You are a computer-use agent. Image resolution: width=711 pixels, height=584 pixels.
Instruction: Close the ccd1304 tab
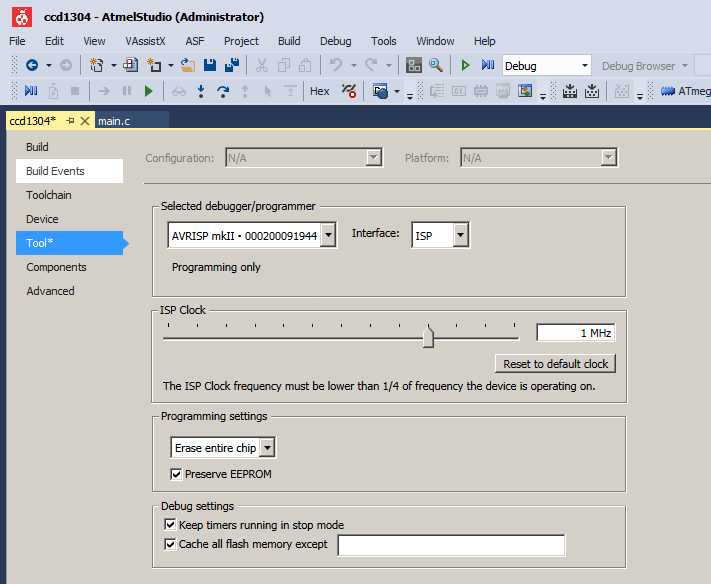85,121
